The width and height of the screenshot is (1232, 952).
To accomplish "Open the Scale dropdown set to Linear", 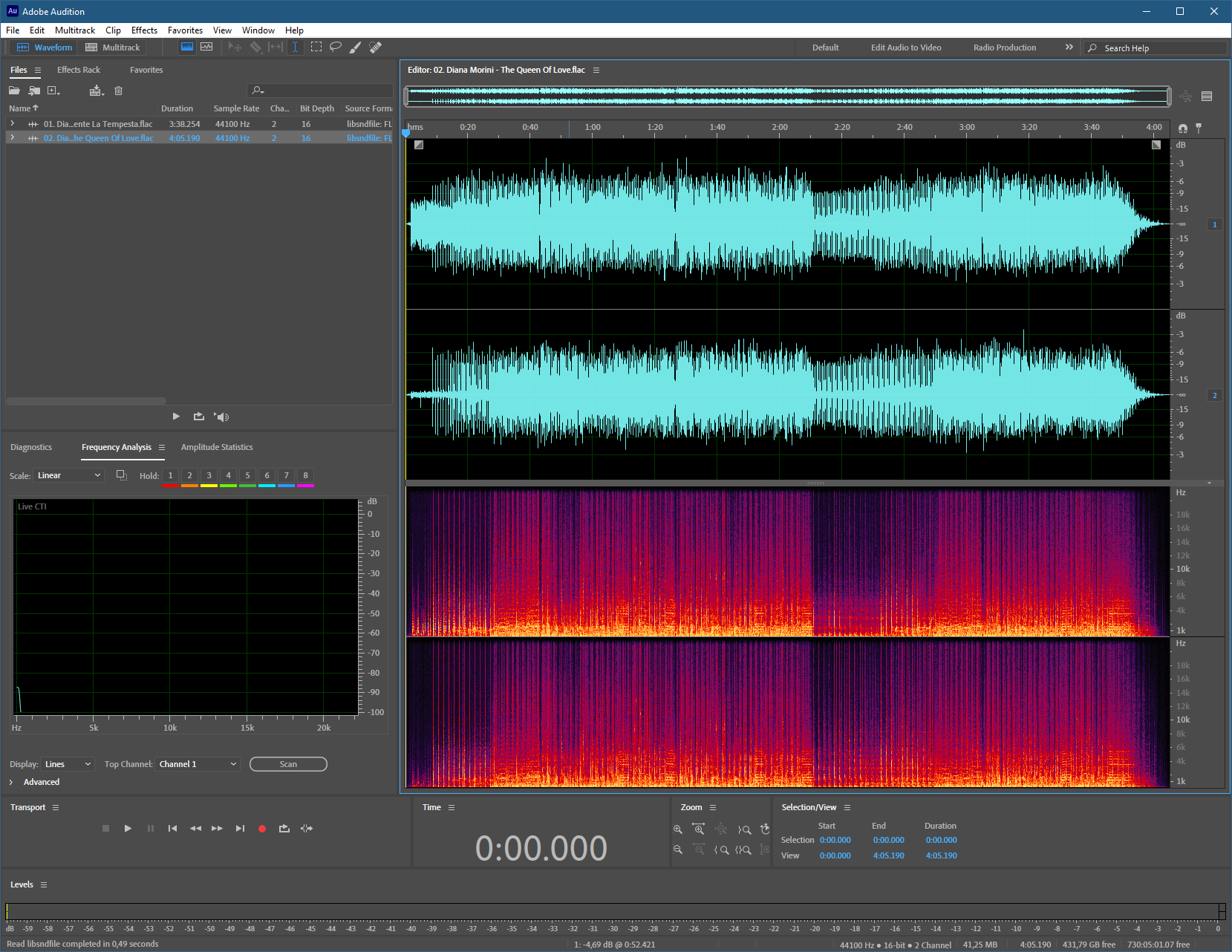I will [69, 475].
